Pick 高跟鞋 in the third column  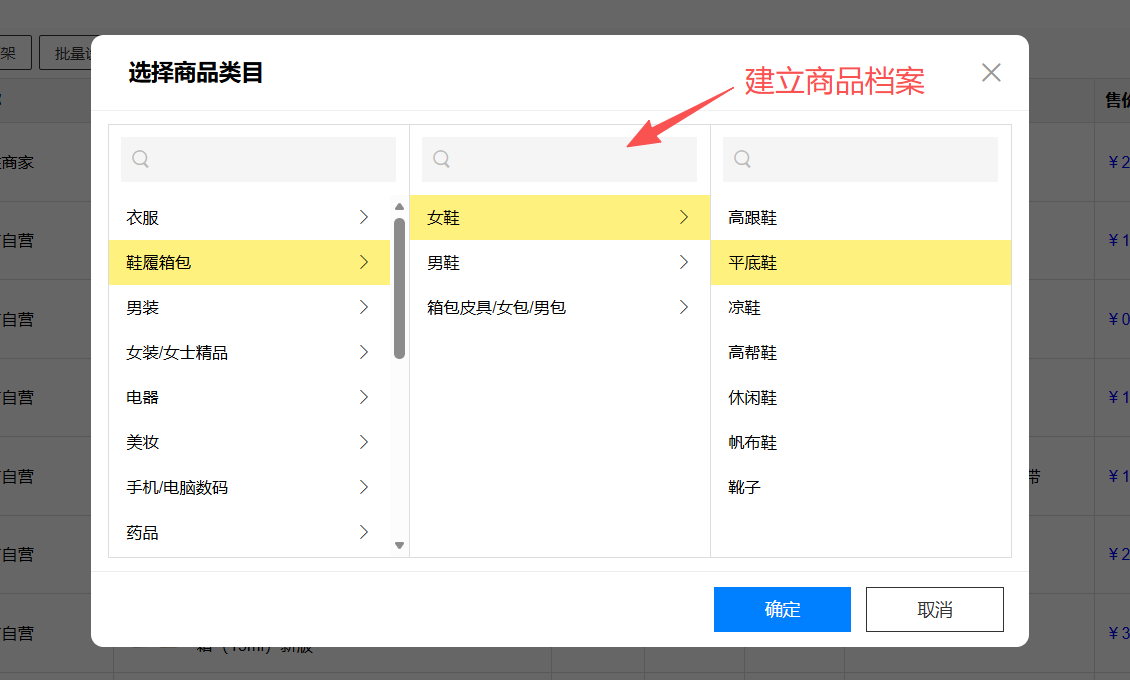[753, 217]
